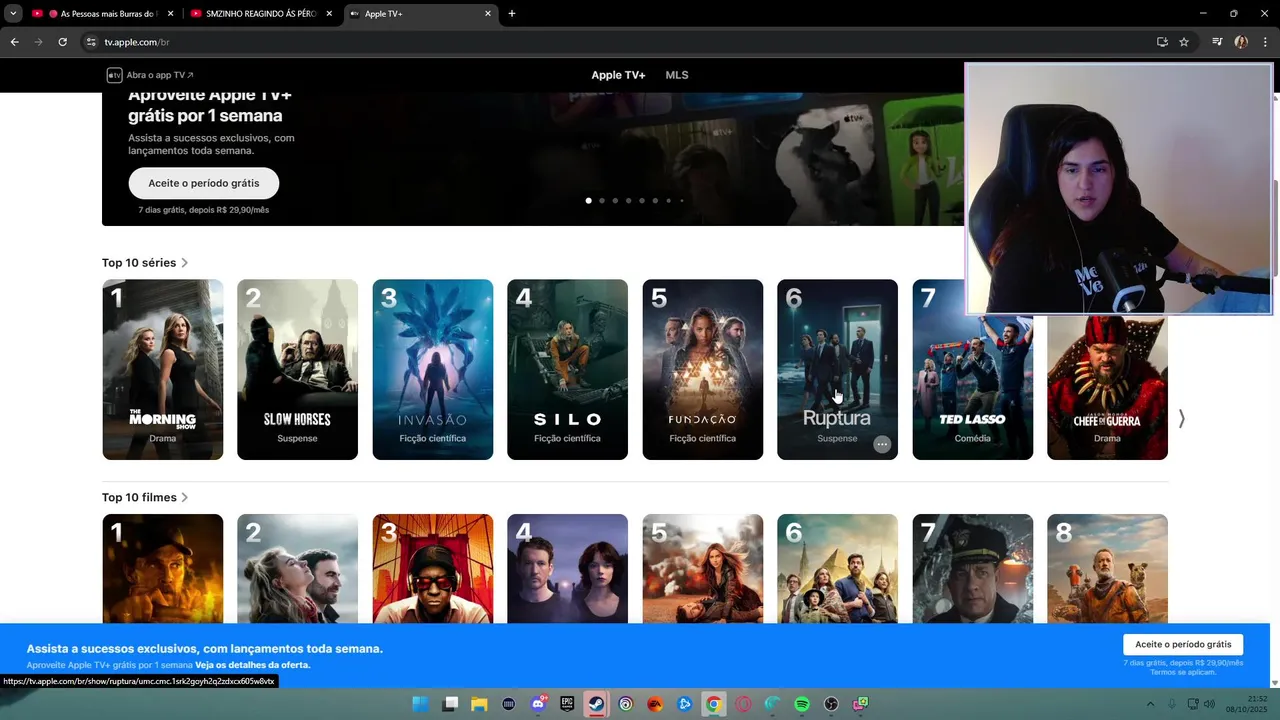Open the Silo series card
This screenshot has width=1280, height=720.
pyautogui.click(x=567, y=370)
